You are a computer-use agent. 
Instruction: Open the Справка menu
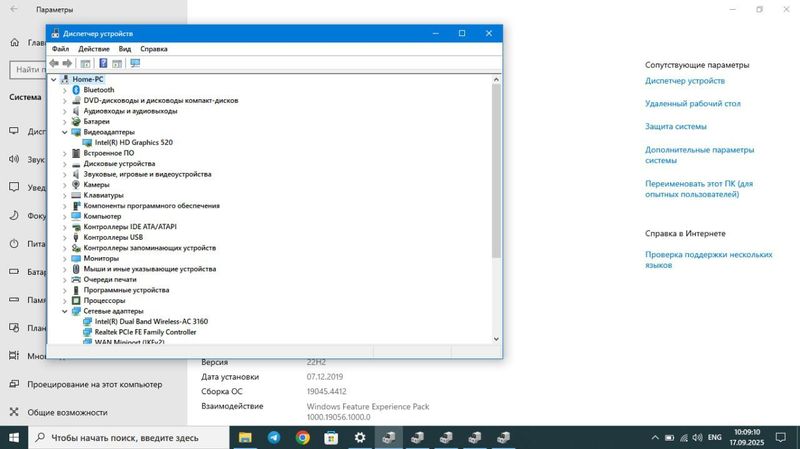[x=154, y=49]
